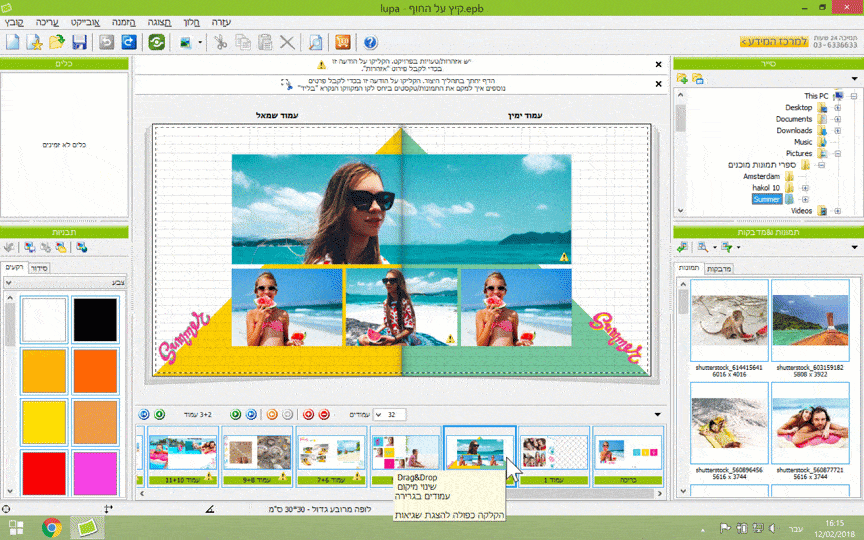
Task: Collapse the Pictures folder node
Action: click(836, 153)
